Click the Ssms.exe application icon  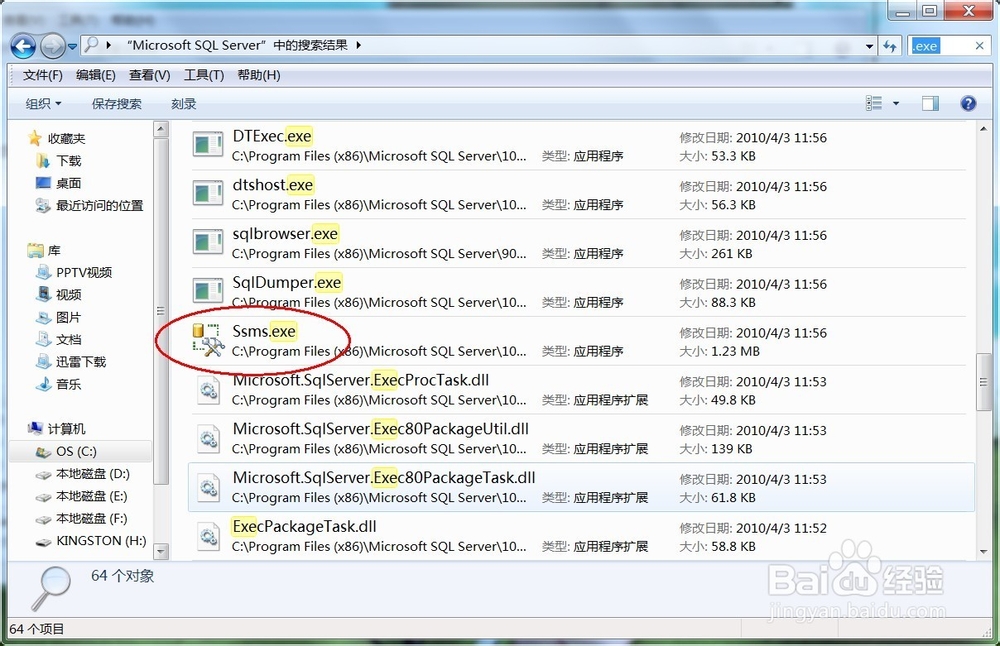click(208, 340)
